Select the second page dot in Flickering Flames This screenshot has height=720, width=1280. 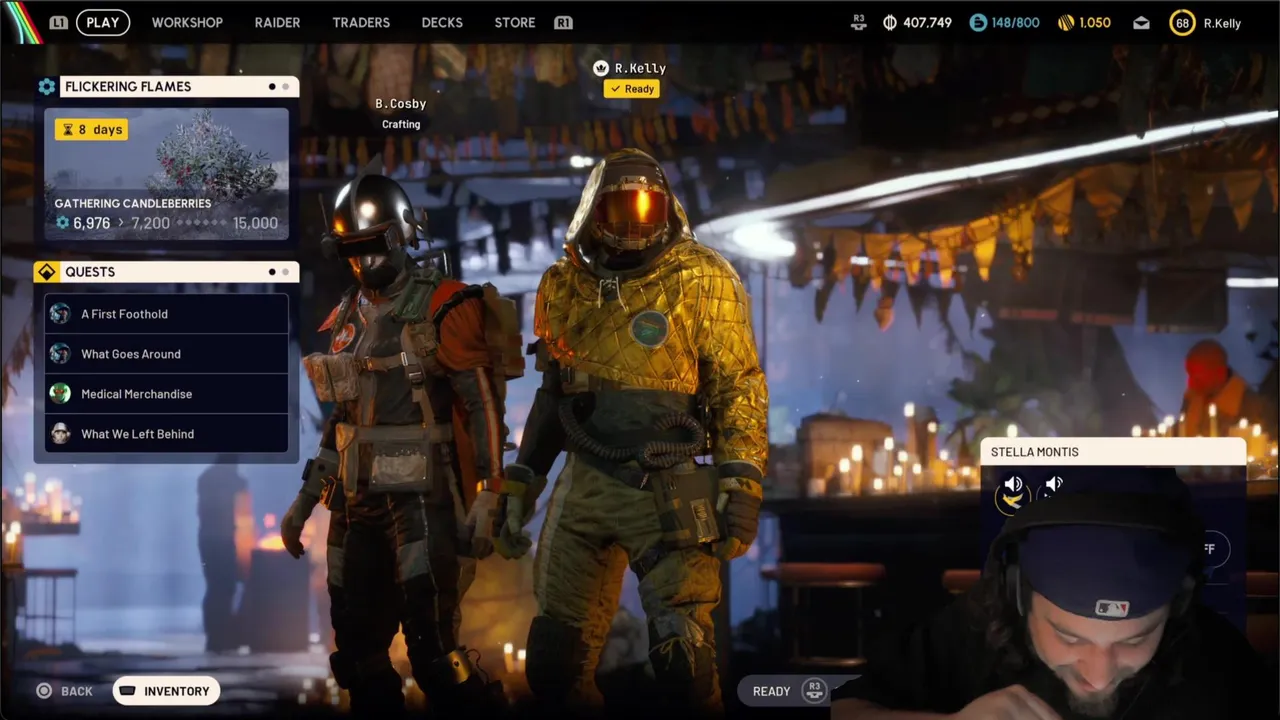[x=285, y=87]
